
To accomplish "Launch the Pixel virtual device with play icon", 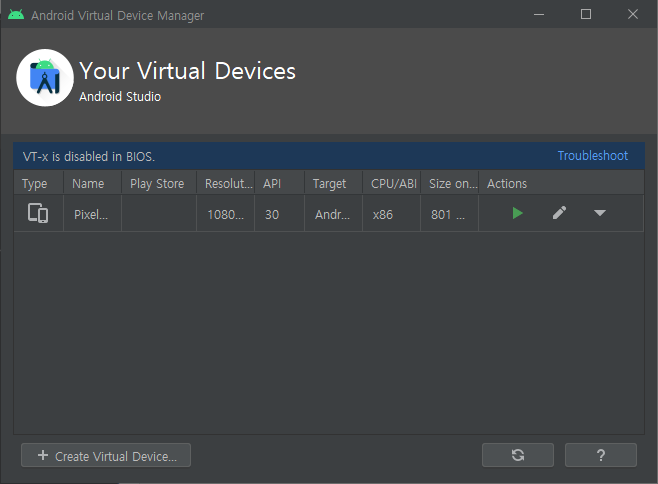I will 517,213.
